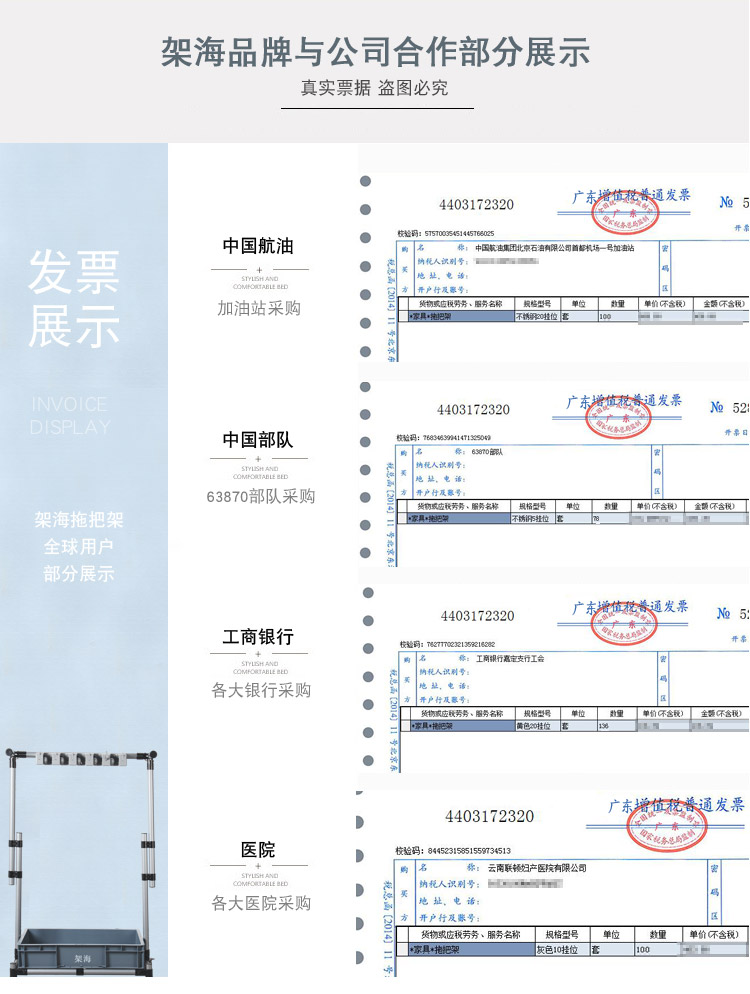The width and height of the screenshot is (750, 994).
Task: Click the '63870部队采购' caption
Action: [x=261, y=496]
